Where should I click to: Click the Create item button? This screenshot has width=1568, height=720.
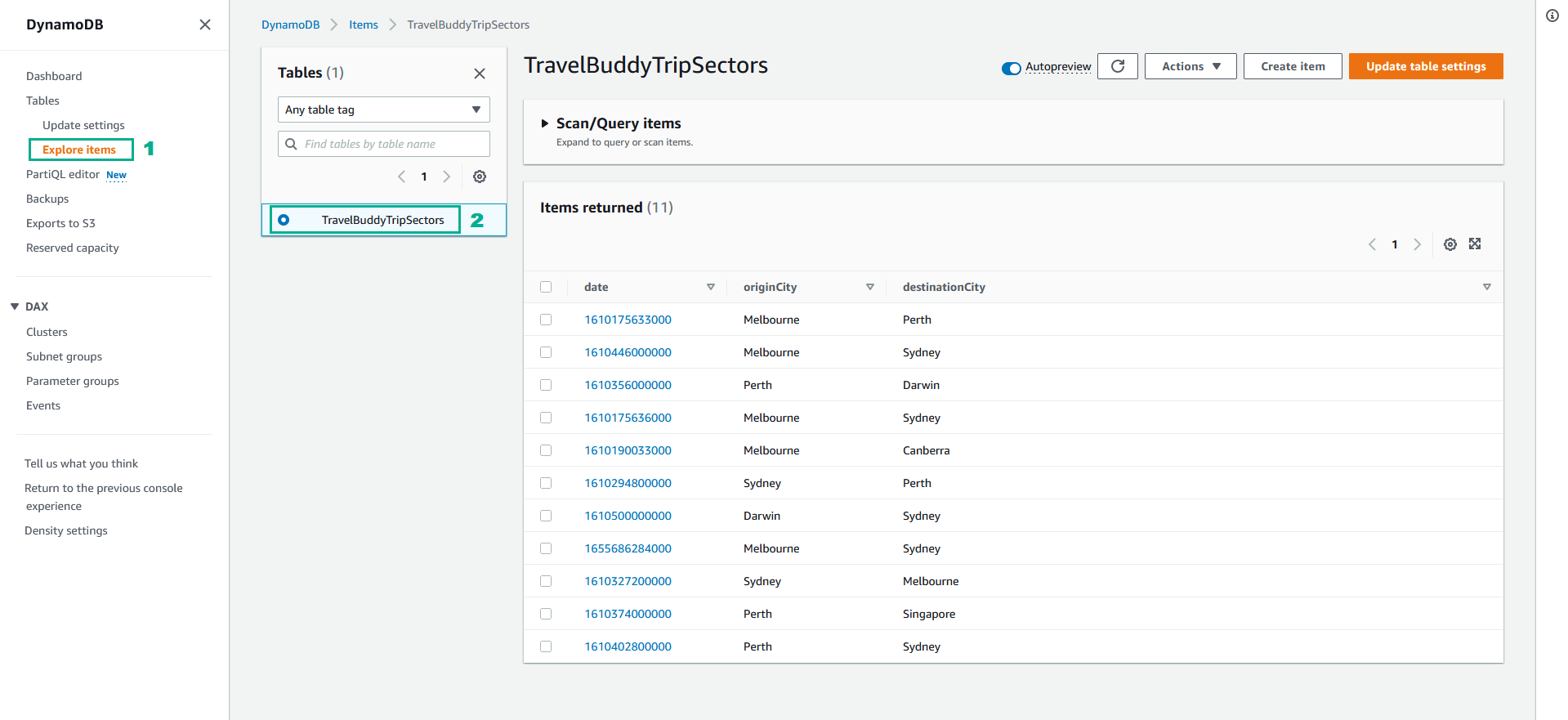1293,66
